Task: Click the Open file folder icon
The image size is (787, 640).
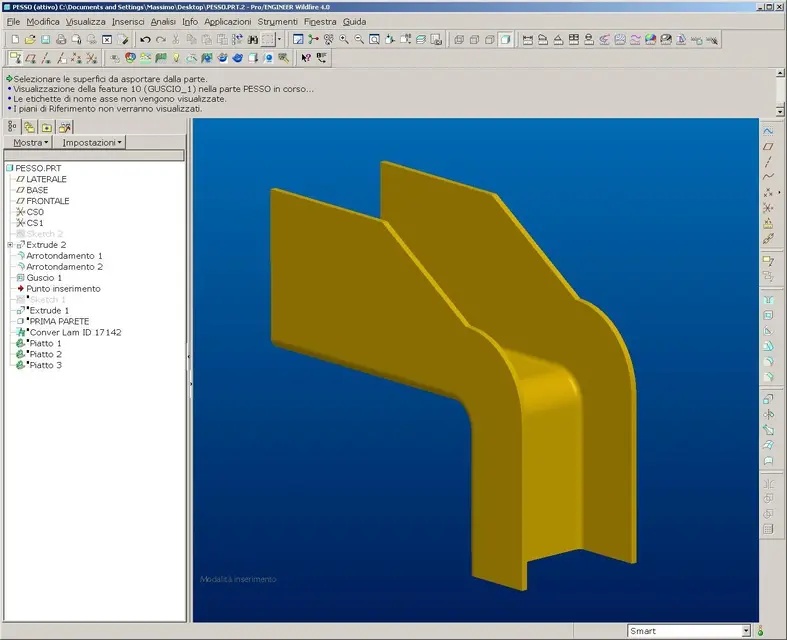Action: tap(30, 40)
